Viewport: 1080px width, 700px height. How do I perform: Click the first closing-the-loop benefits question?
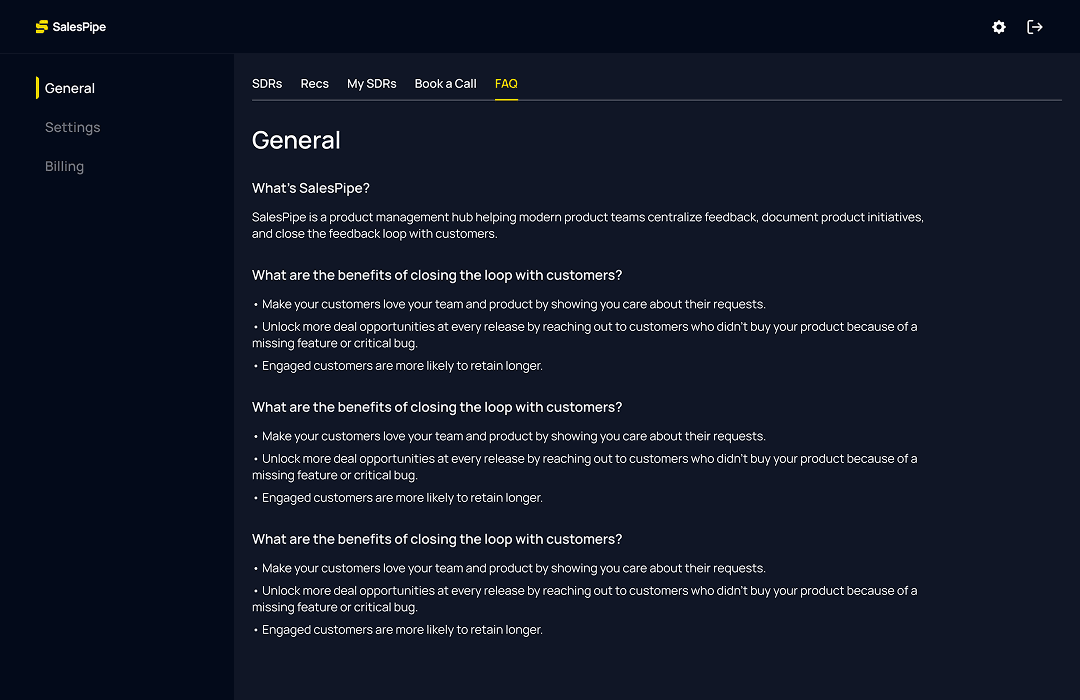tap(437, 275)
